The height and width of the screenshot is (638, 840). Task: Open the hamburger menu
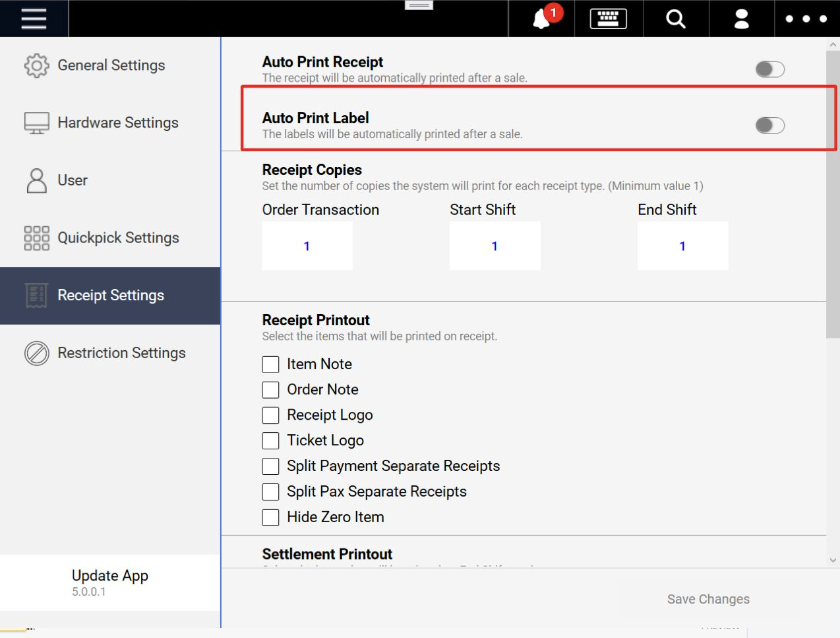coord(34,19)
